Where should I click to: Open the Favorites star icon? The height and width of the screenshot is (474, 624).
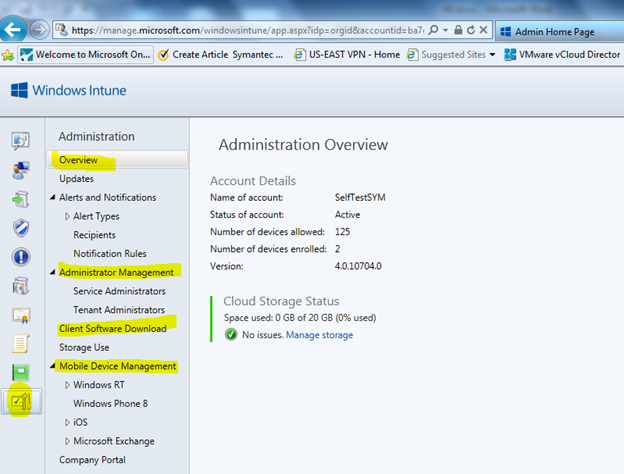pos(8,55)
